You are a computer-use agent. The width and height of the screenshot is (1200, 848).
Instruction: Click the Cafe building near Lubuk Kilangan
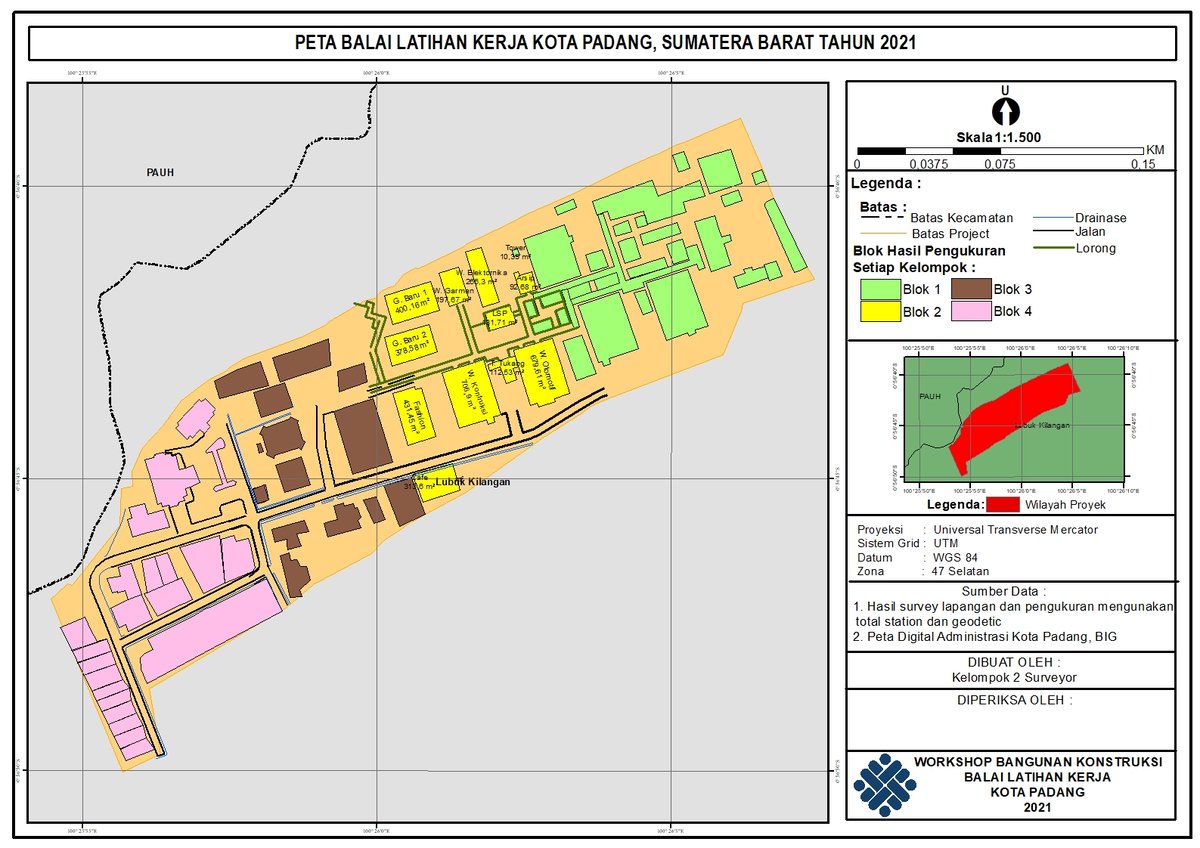pos(437,483)
